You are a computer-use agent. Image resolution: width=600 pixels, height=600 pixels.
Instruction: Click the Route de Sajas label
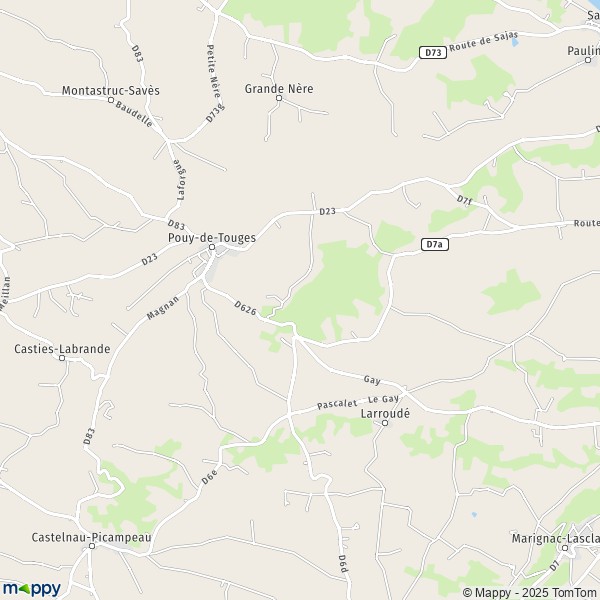pyautogui.click(x=484, y=42)
